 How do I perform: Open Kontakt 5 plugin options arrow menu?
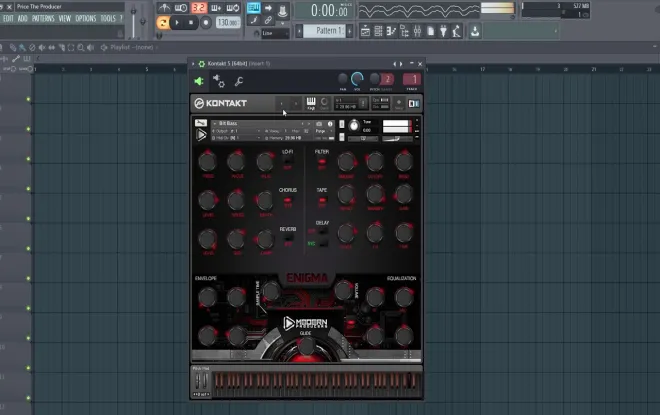(193, 64)
